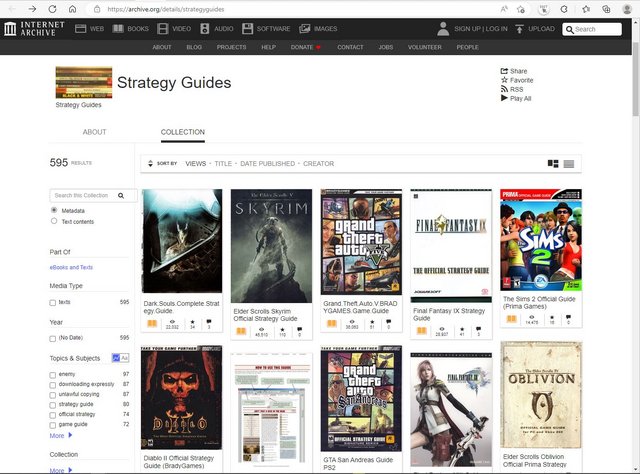Screen dimensions: 640x474
Task: Open the PROJECTS navigation link
Action: click(x=231, y=47)
